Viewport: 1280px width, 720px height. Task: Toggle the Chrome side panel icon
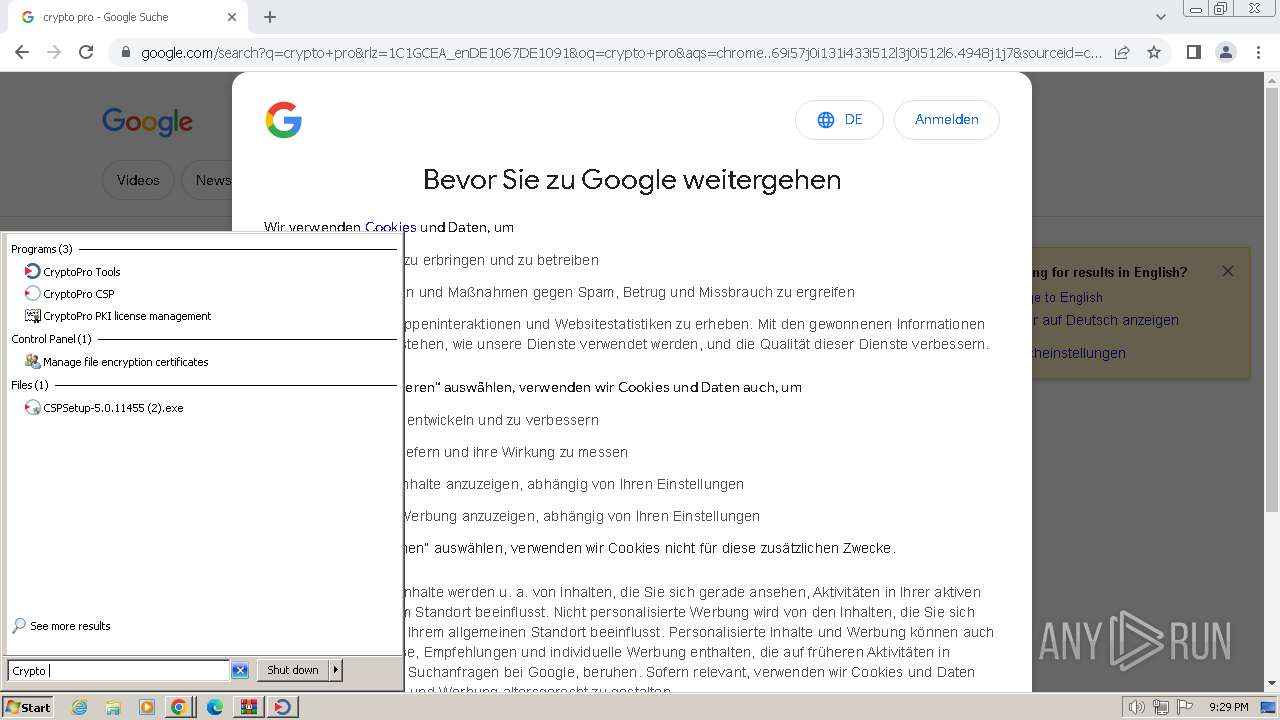1193,52
